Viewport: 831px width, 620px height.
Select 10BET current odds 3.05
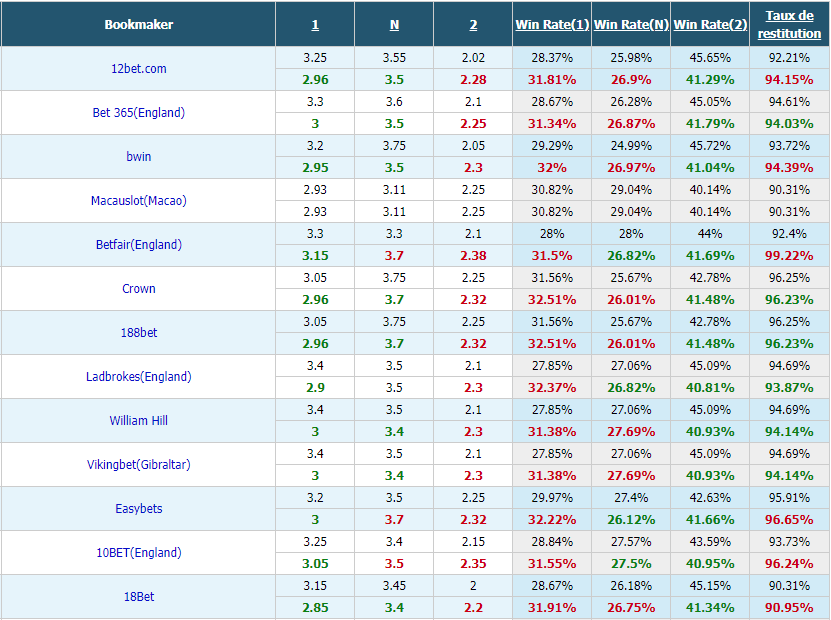tap(315, 563)
